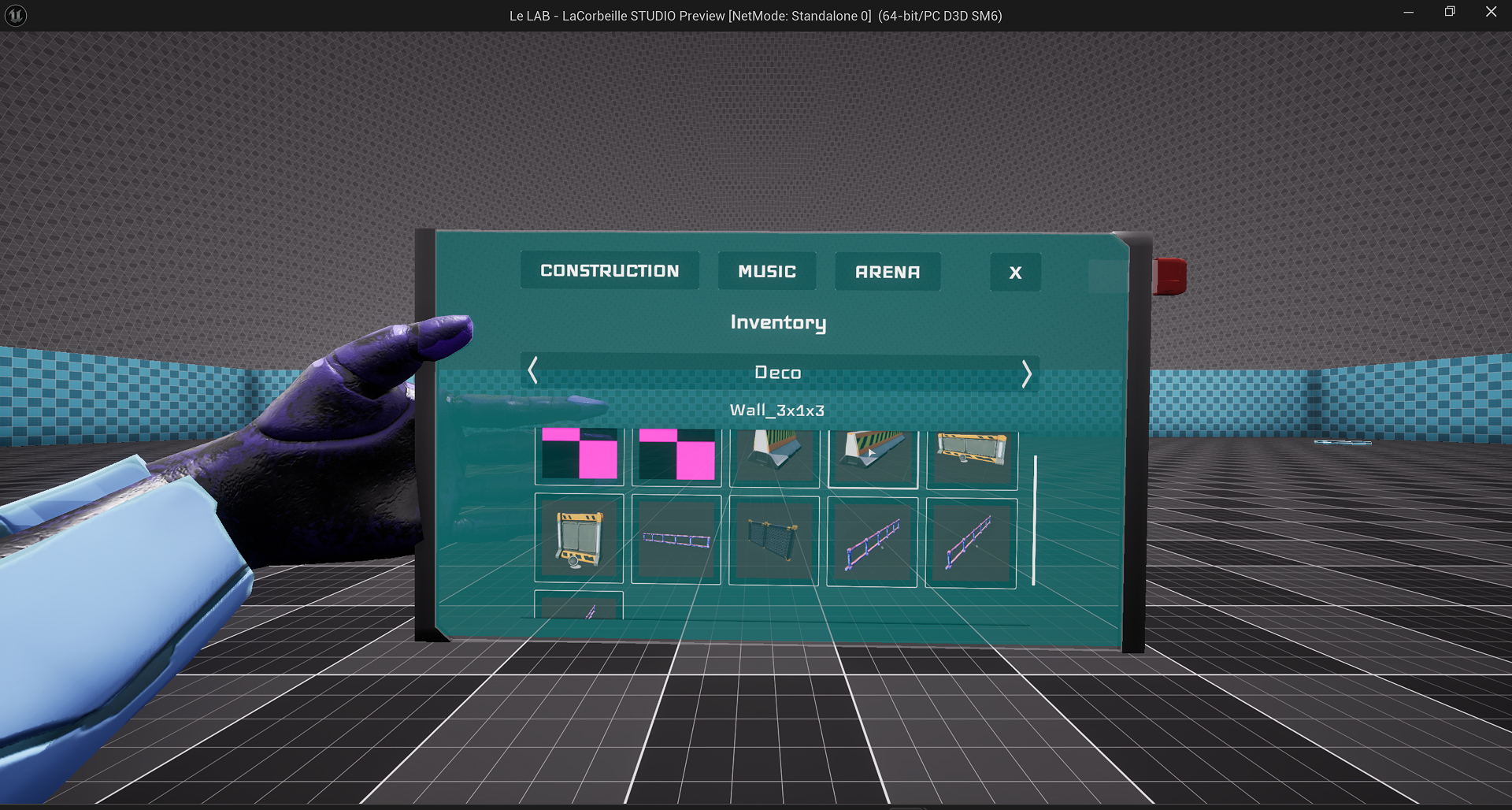Screen dimensions: 1512x810
Task: Go to previous category with left chevron
Action: pyautogui.click(x=533, y=371)
